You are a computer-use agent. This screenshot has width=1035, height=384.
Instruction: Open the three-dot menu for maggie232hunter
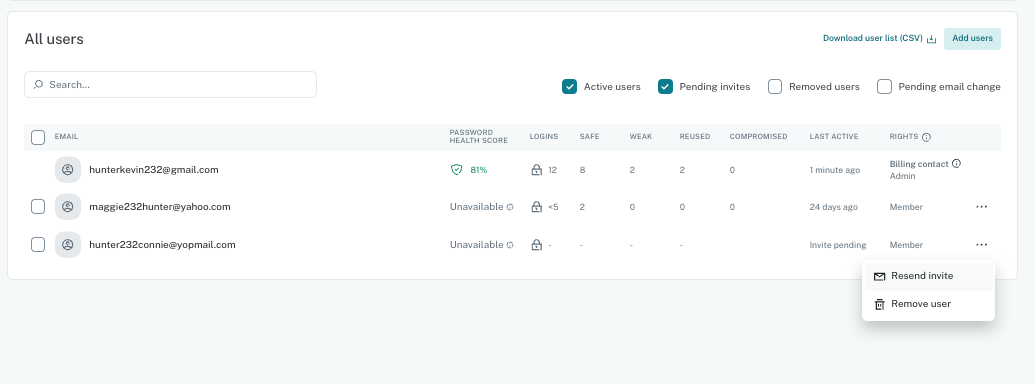tap(982, 207)
